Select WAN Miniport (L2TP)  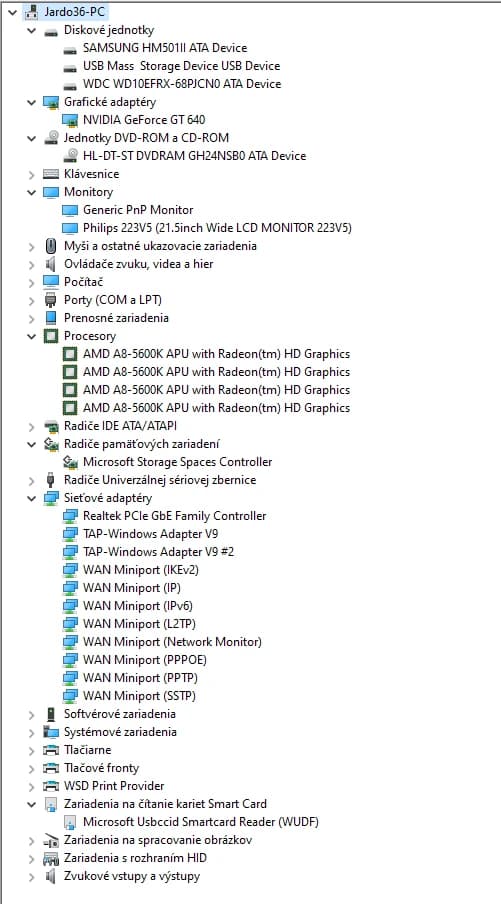click(x=140, y=624)
